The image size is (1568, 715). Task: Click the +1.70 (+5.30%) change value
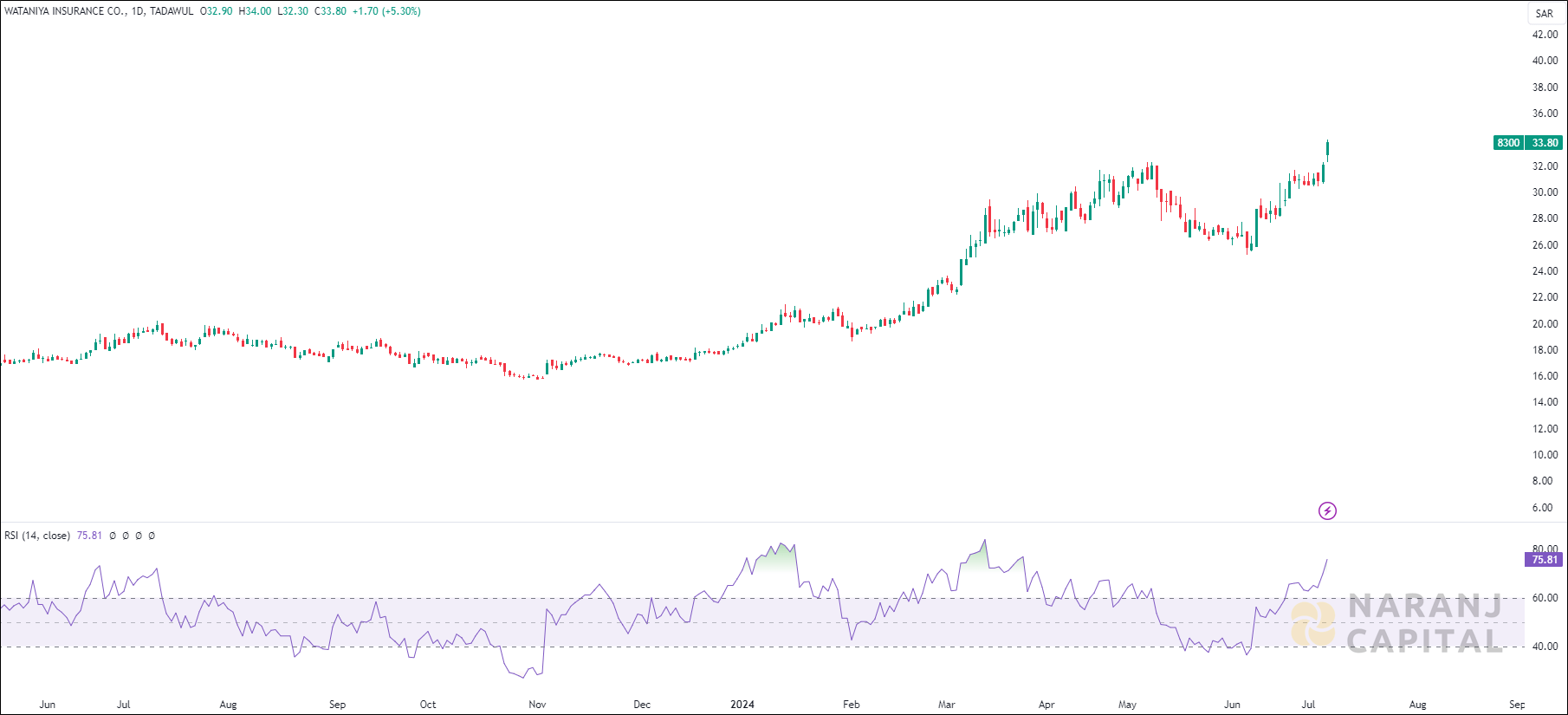(386, 11)
